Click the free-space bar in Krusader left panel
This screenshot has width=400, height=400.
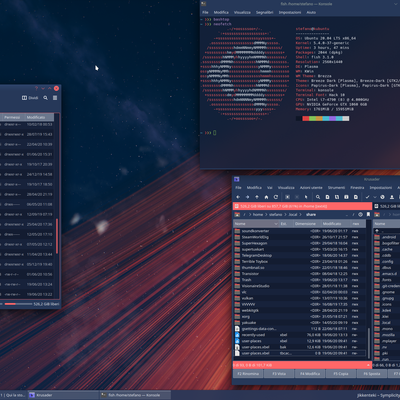coord(302,206)
